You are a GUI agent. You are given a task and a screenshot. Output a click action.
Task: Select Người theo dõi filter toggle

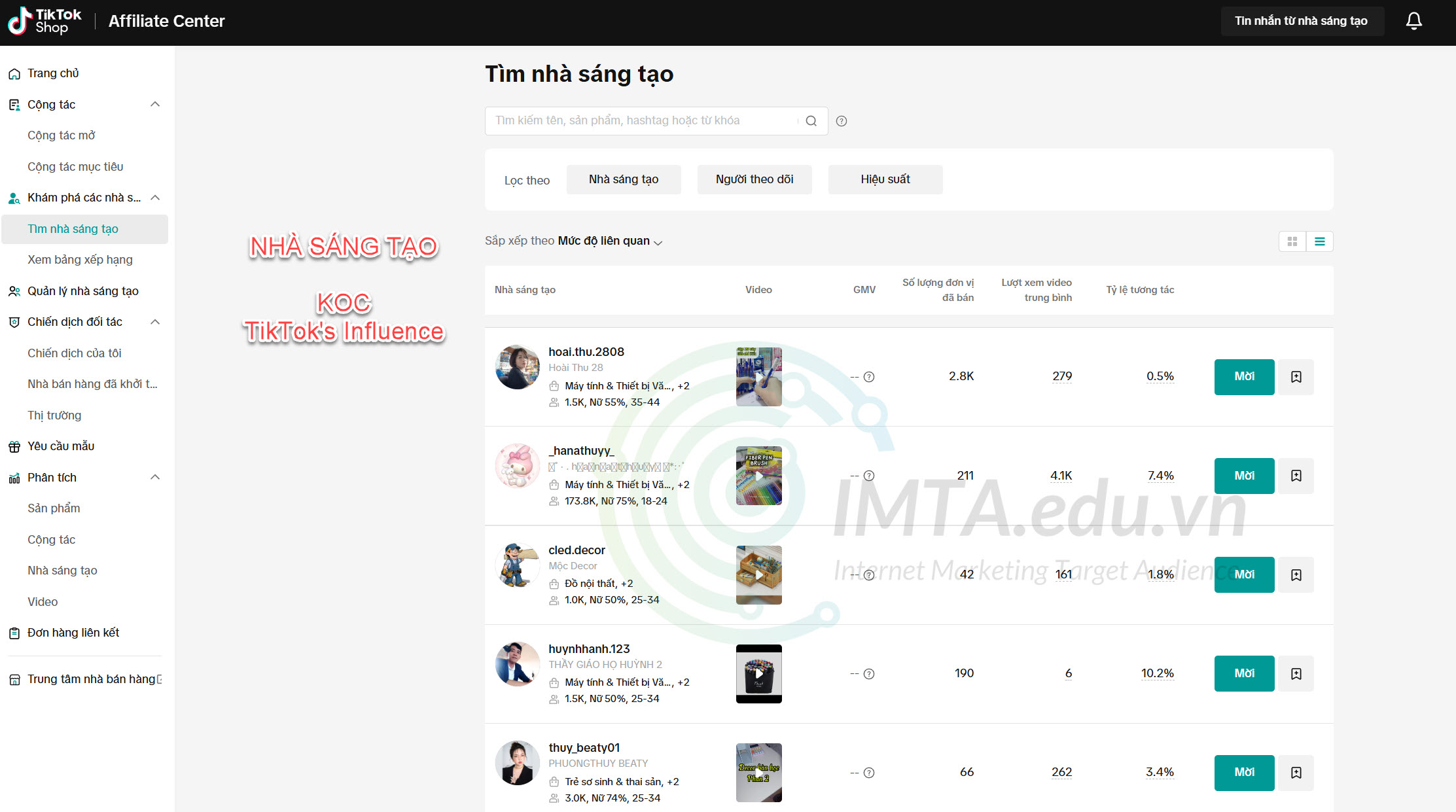pos(754,179)
